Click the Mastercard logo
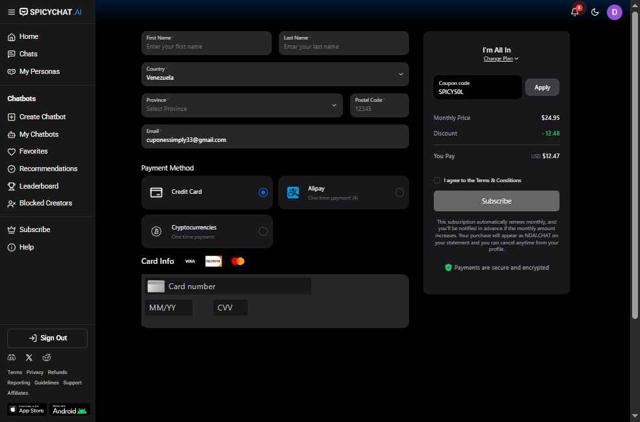The image size is (640, 422). [x=238, y=261]
